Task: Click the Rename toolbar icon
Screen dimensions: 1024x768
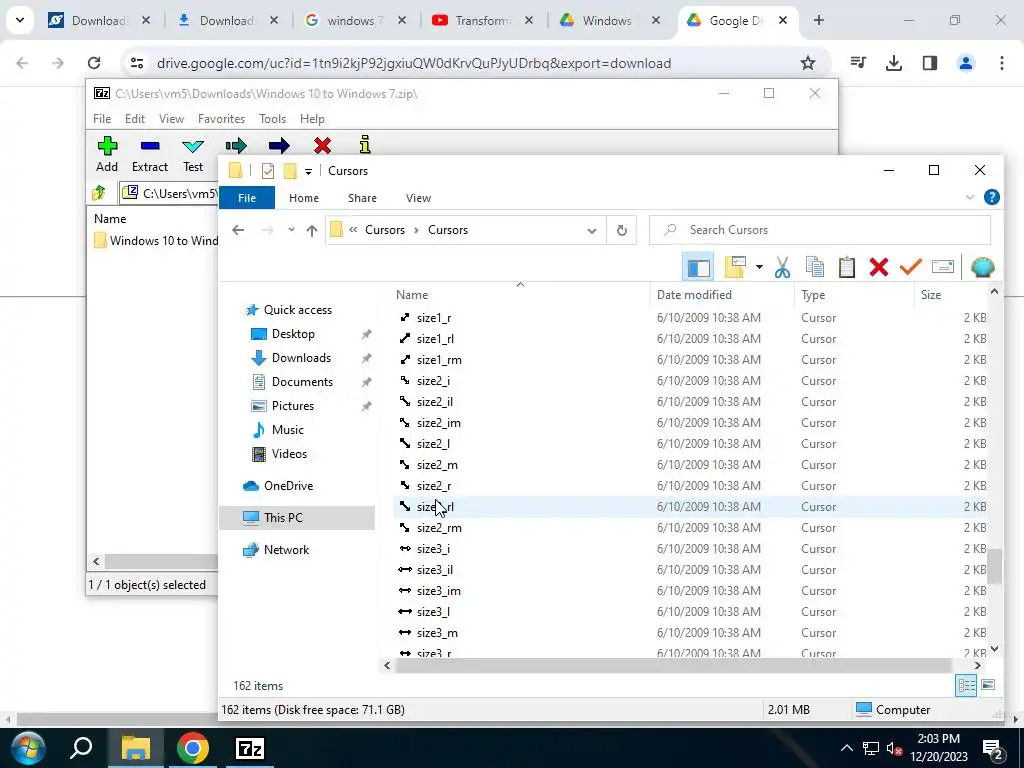Action: 942,266
